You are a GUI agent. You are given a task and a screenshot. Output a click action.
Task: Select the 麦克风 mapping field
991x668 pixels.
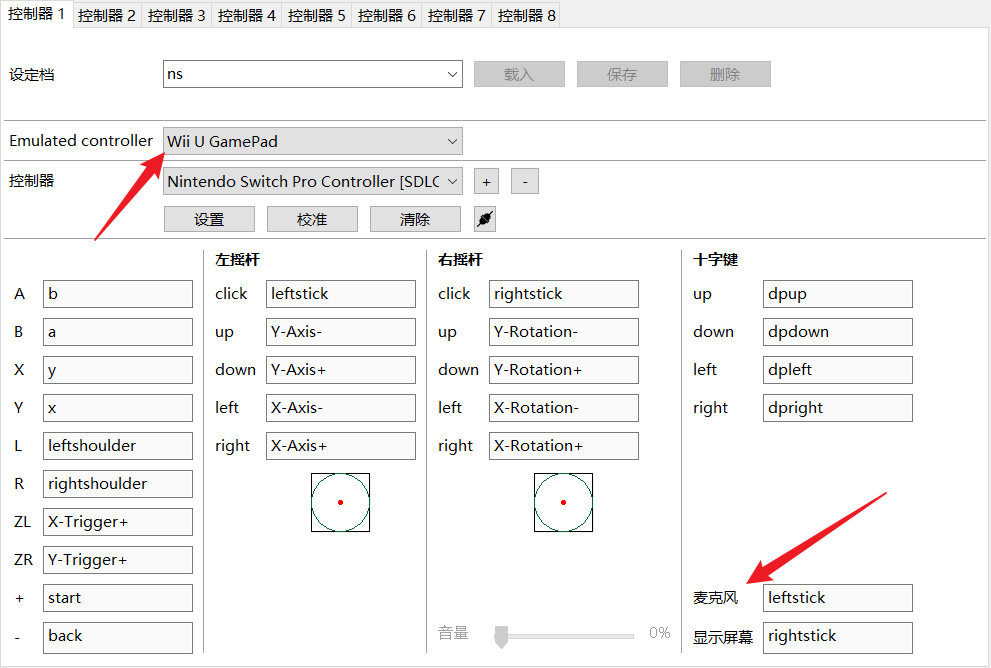[837, 598]
